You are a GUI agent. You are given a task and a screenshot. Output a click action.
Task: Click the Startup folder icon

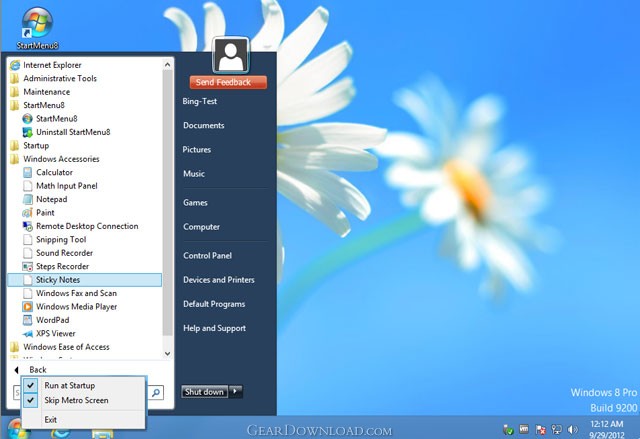pyautogui.click(x=15, y=146)
